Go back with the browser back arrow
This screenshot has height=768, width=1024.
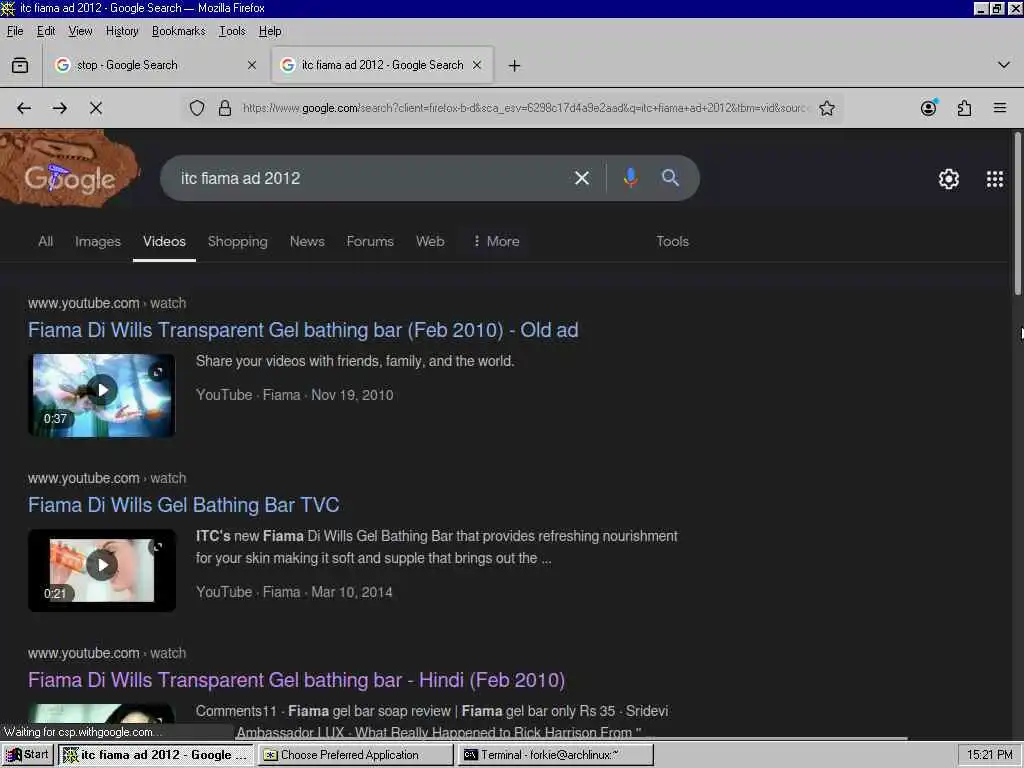pyautogui.click(x=24, y=108)
